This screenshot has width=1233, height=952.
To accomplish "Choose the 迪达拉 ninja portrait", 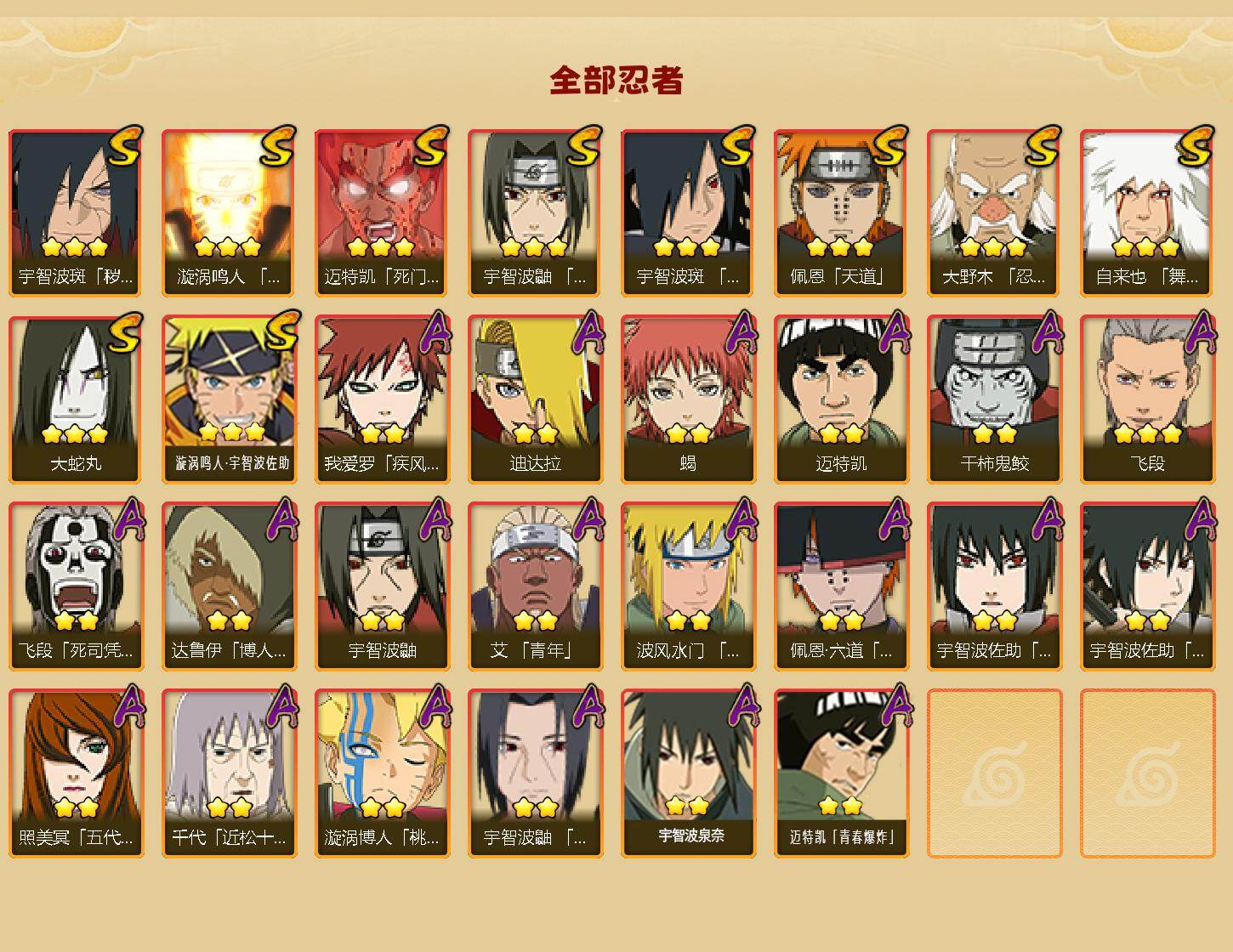I will (535, 399).
